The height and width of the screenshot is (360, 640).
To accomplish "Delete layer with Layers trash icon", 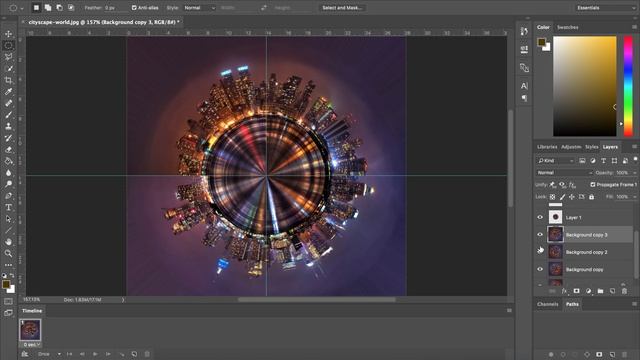I will pyautogui.click(x=624, y=291).
